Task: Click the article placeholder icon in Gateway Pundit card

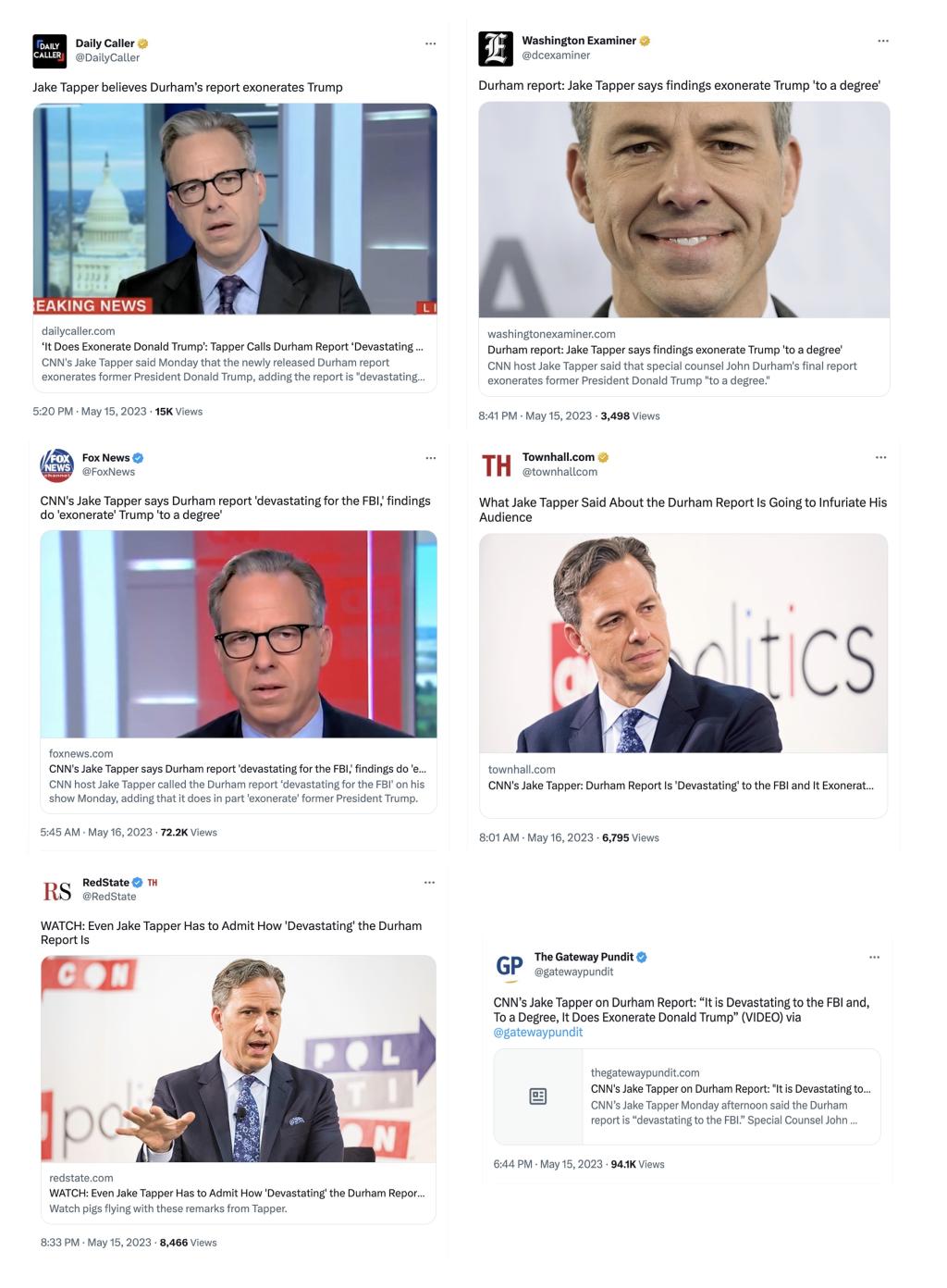Action: tap(538, 1096)
